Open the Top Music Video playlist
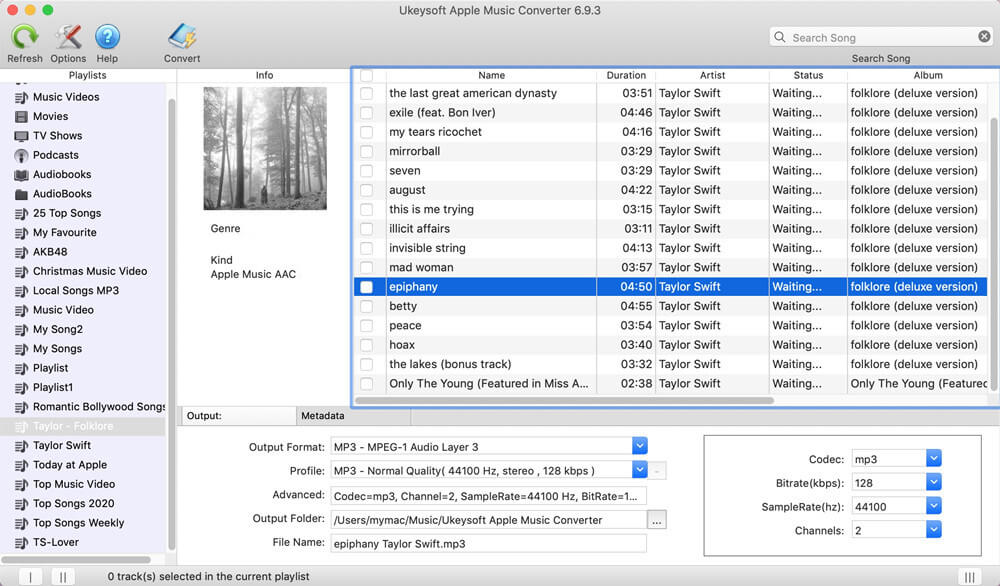1000x586 pixels. [74, 484]
